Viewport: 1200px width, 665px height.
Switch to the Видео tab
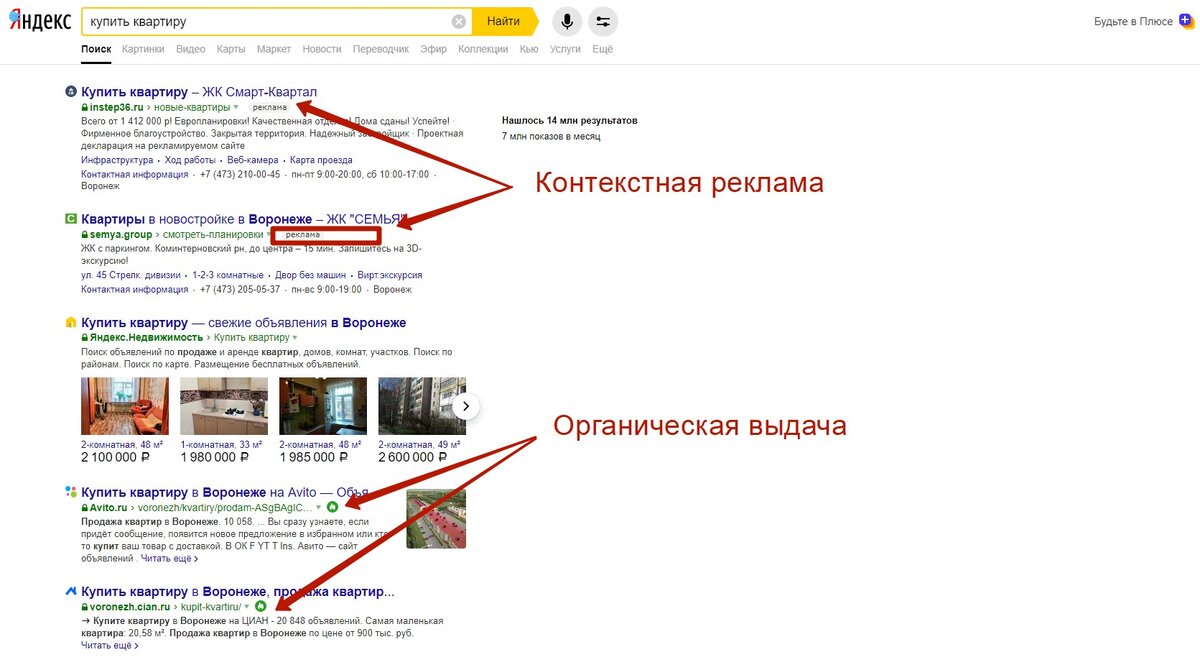click(x=190, y=49)
